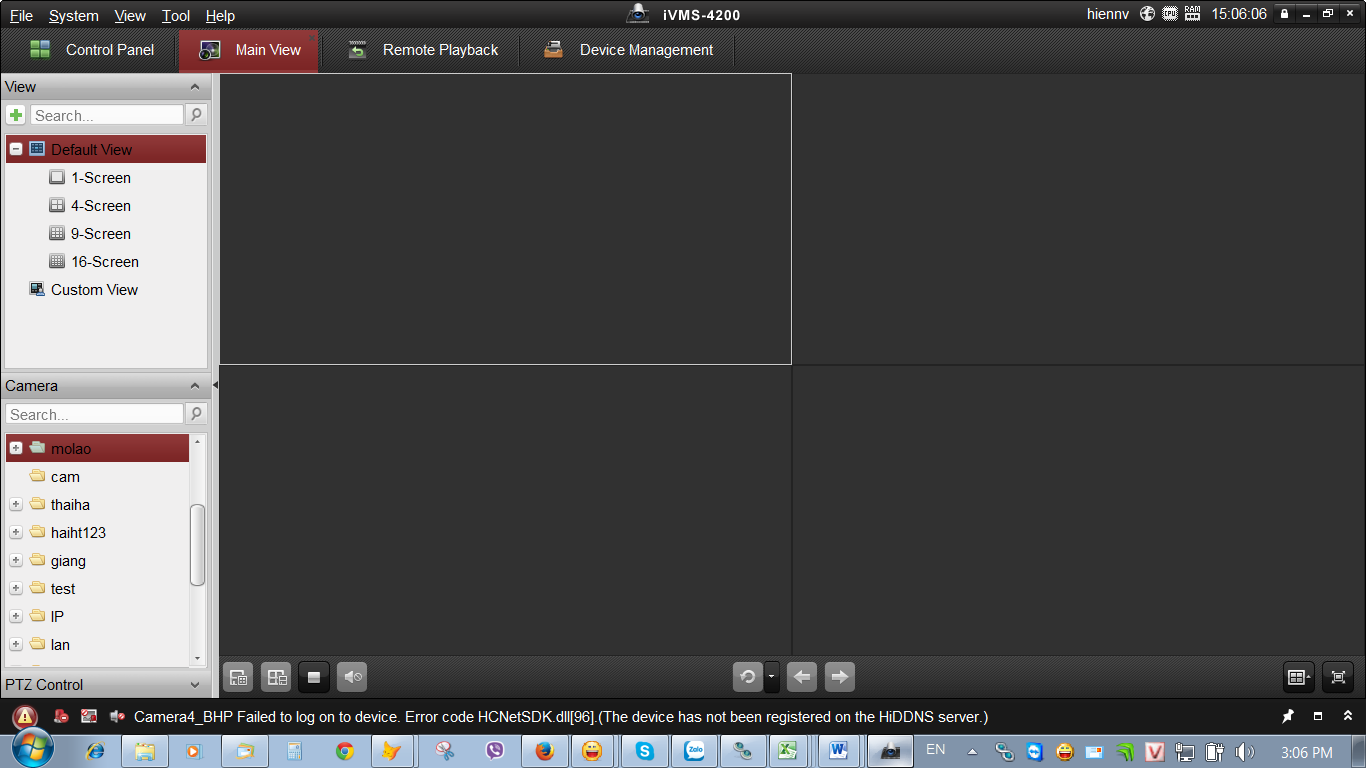Screen dimensions: 1366x768
Task: Click the green add view plus icon
Action: pos(16,115)
